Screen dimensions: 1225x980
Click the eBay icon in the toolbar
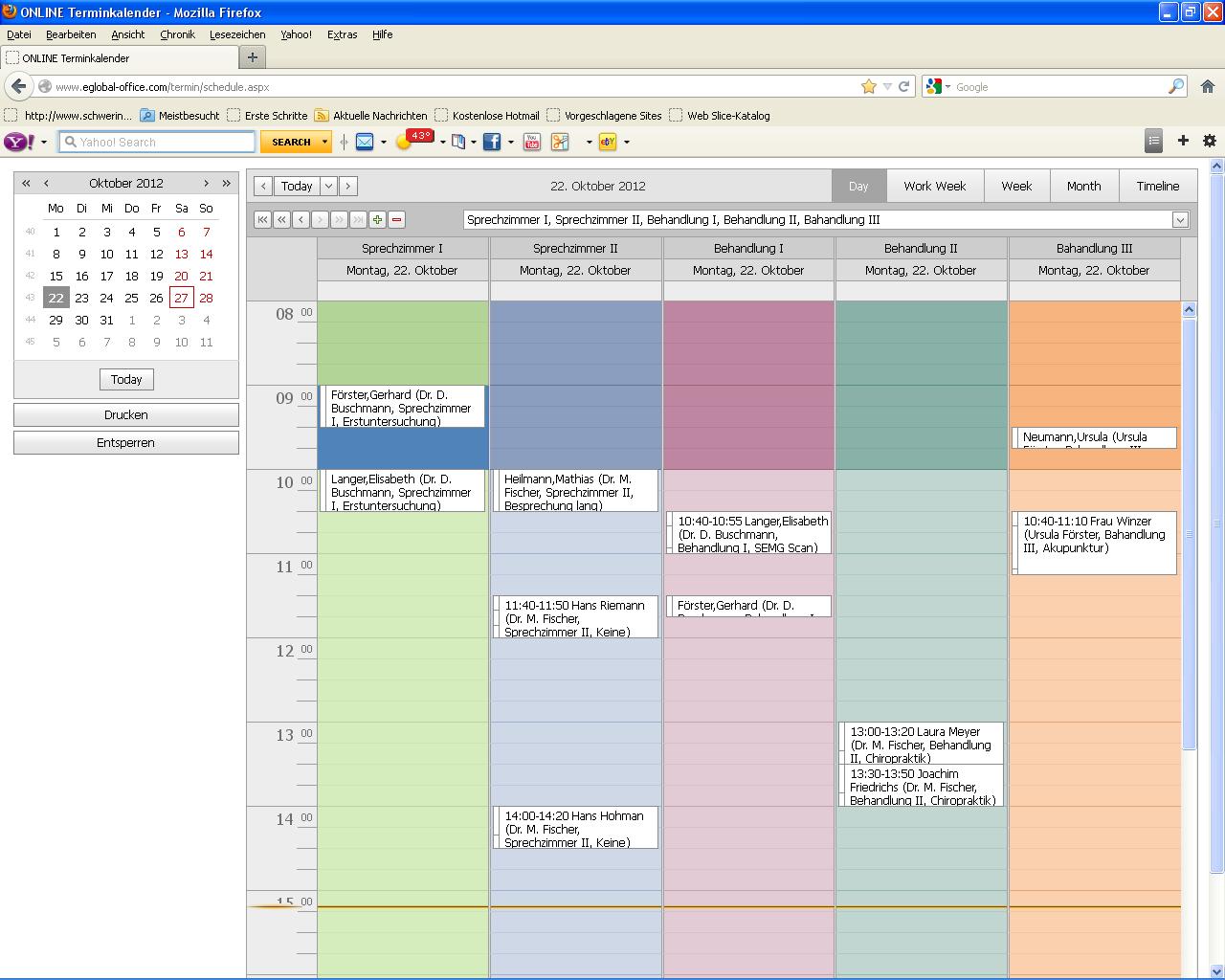click(x=607, y=142)
